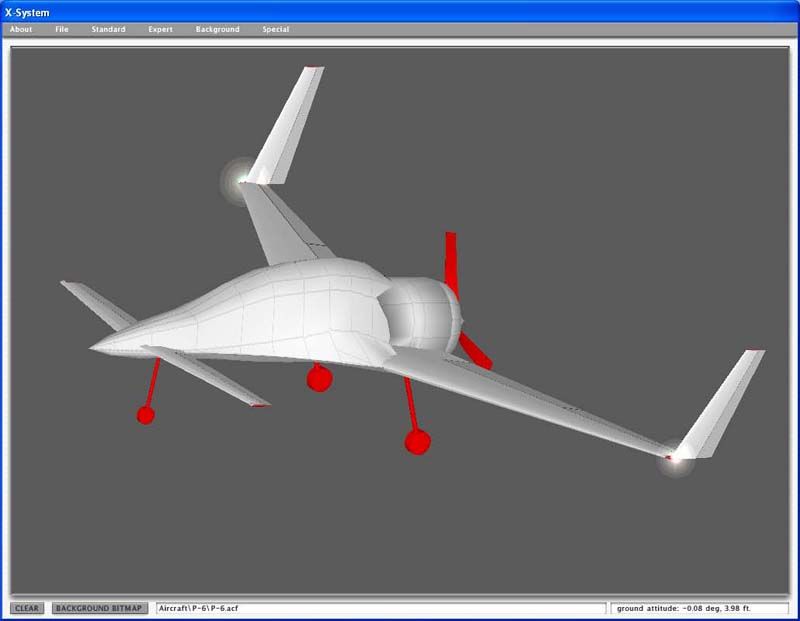
Task: Select the lowest red main gear wheel
Action: point(418,441)
